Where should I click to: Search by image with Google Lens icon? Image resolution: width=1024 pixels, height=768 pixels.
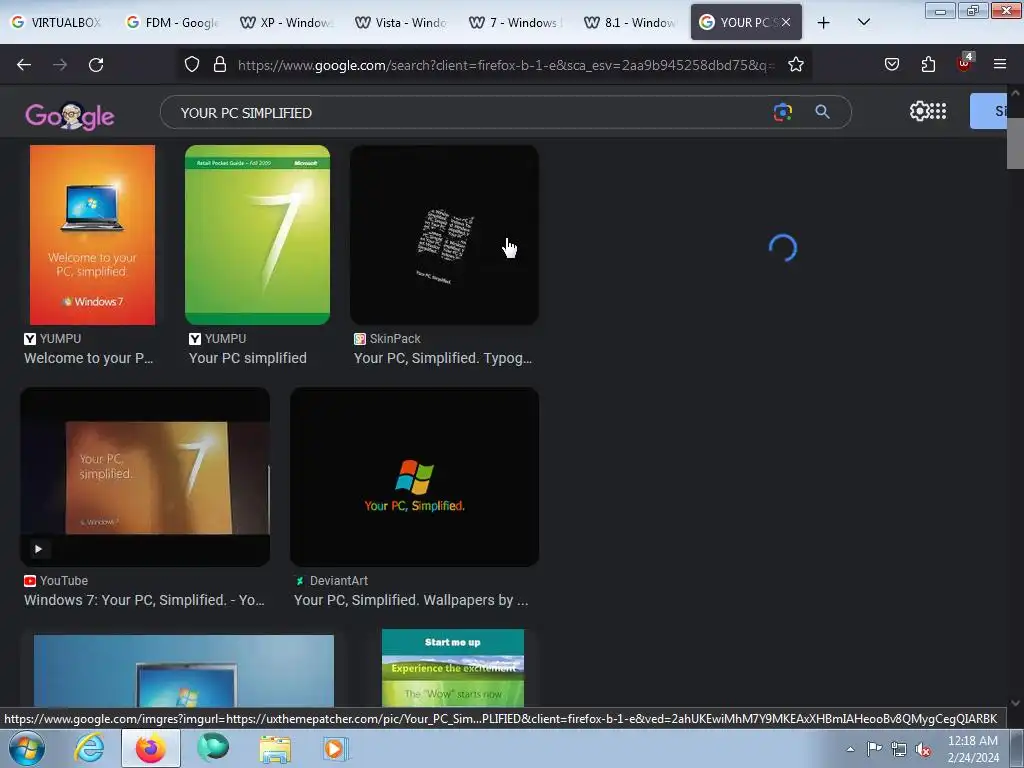[782, 112]
